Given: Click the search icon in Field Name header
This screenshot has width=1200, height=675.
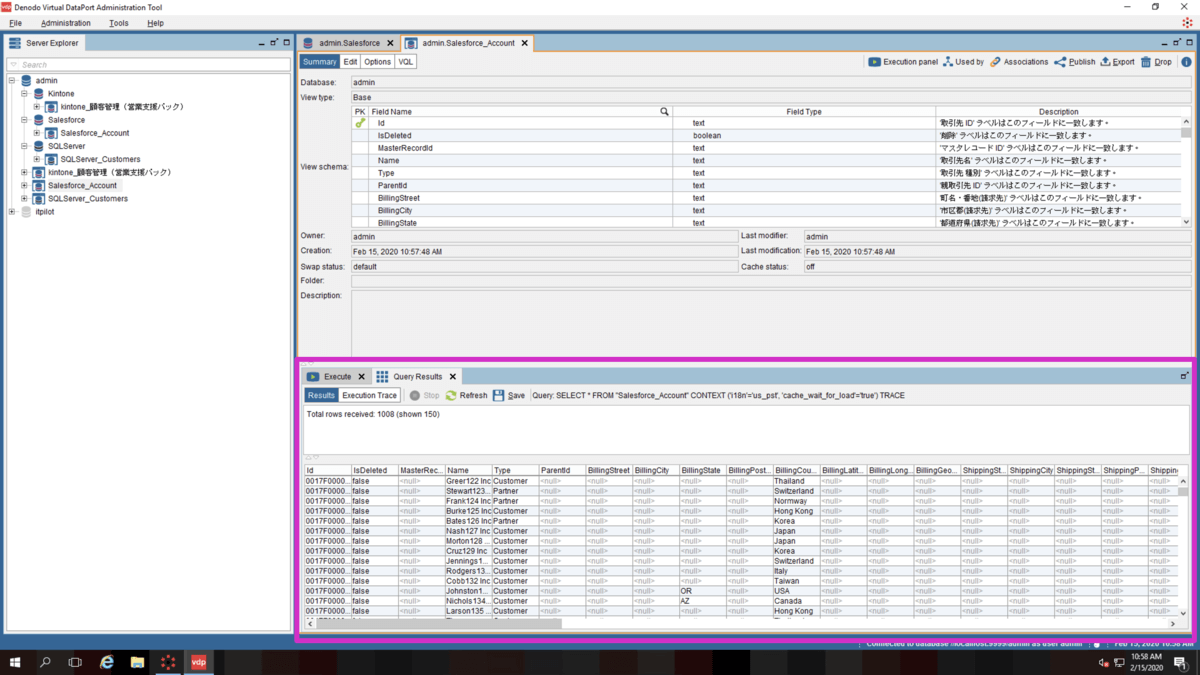Looking at the screenshot, I should click(664, 112).
